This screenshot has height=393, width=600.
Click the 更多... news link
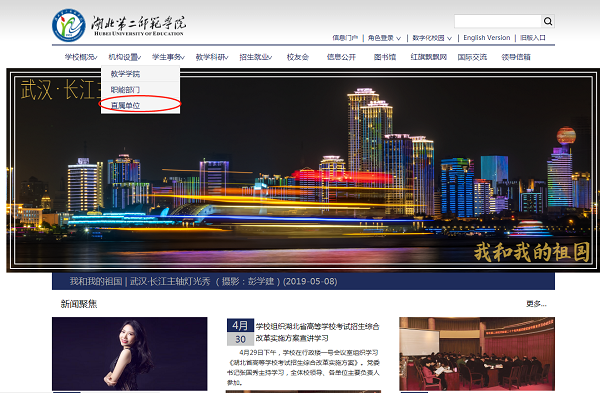536,304
